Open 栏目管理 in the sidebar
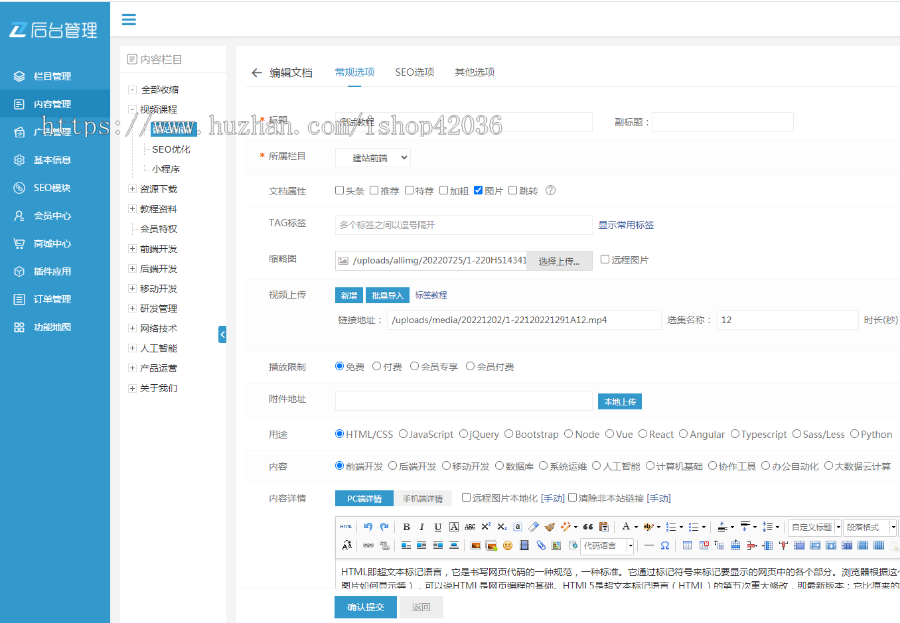900x623 pixels. pyautogui.click(x=52, y=76)
